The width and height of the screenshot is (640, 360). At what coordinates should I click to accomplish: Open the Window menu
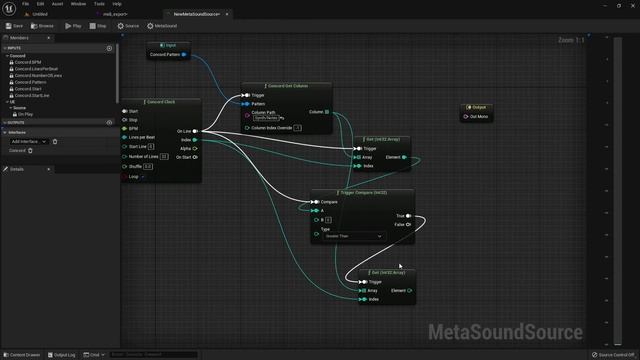78,4
